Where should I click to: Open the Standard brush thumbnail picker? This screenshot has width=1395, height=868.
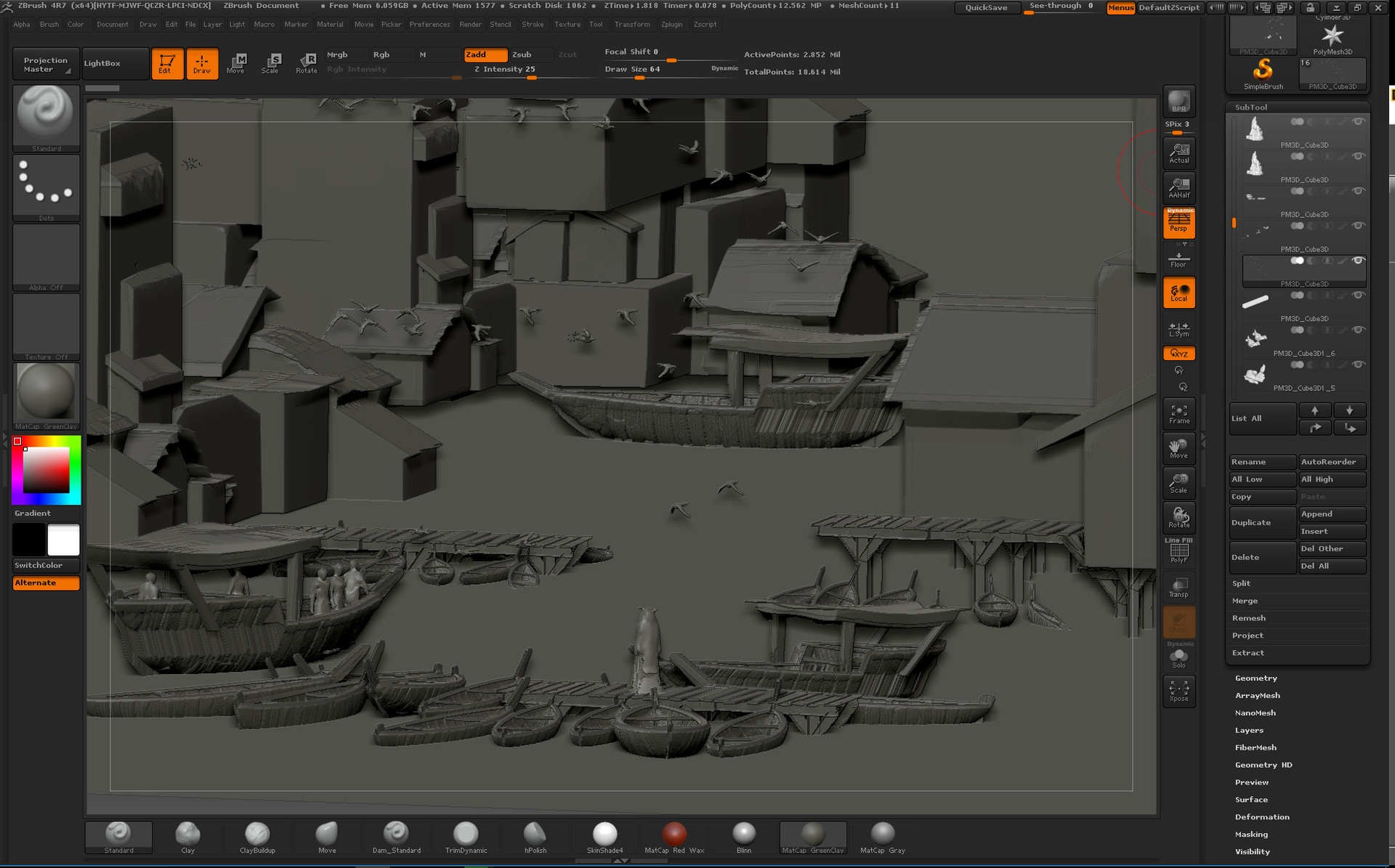pos(46,118)
